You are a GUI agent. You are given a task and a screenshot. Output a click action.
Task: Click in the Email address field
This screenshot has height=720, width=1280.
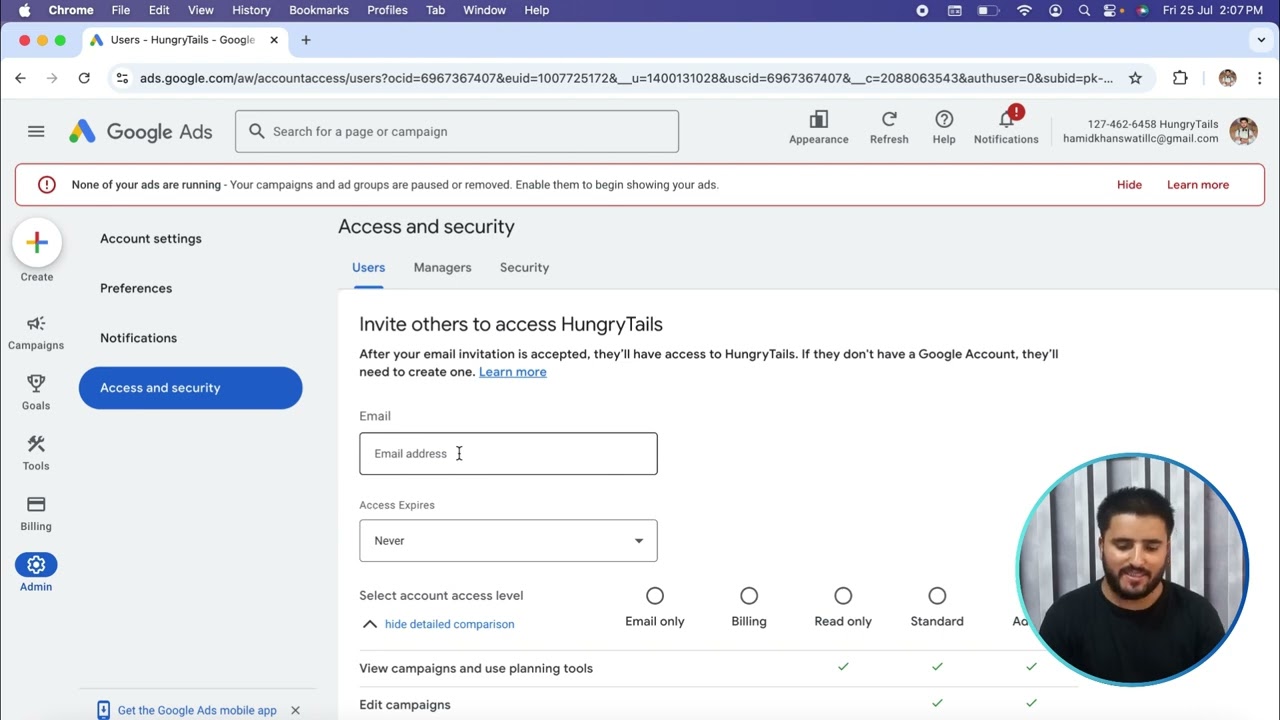click(508, 454)
